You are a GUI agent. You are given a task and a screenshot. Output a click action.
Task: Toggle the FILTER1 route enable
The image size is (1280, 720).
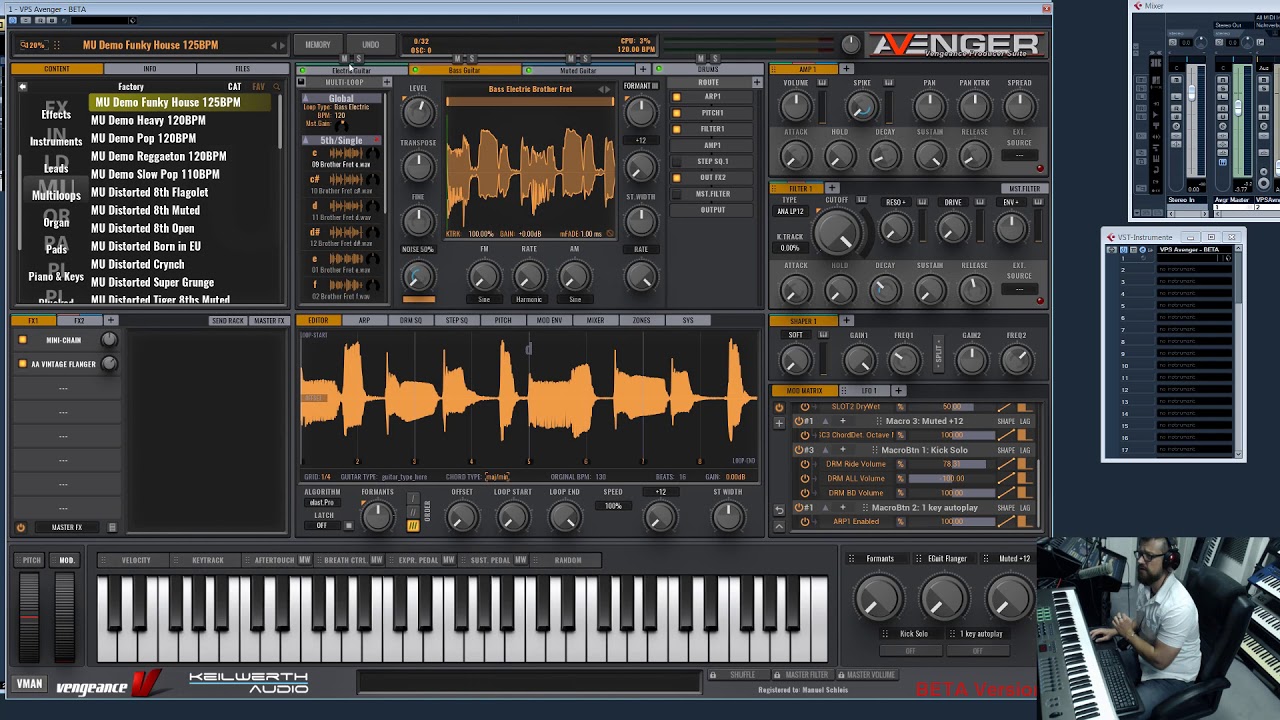pyautogui.click(x=676, y=129)
